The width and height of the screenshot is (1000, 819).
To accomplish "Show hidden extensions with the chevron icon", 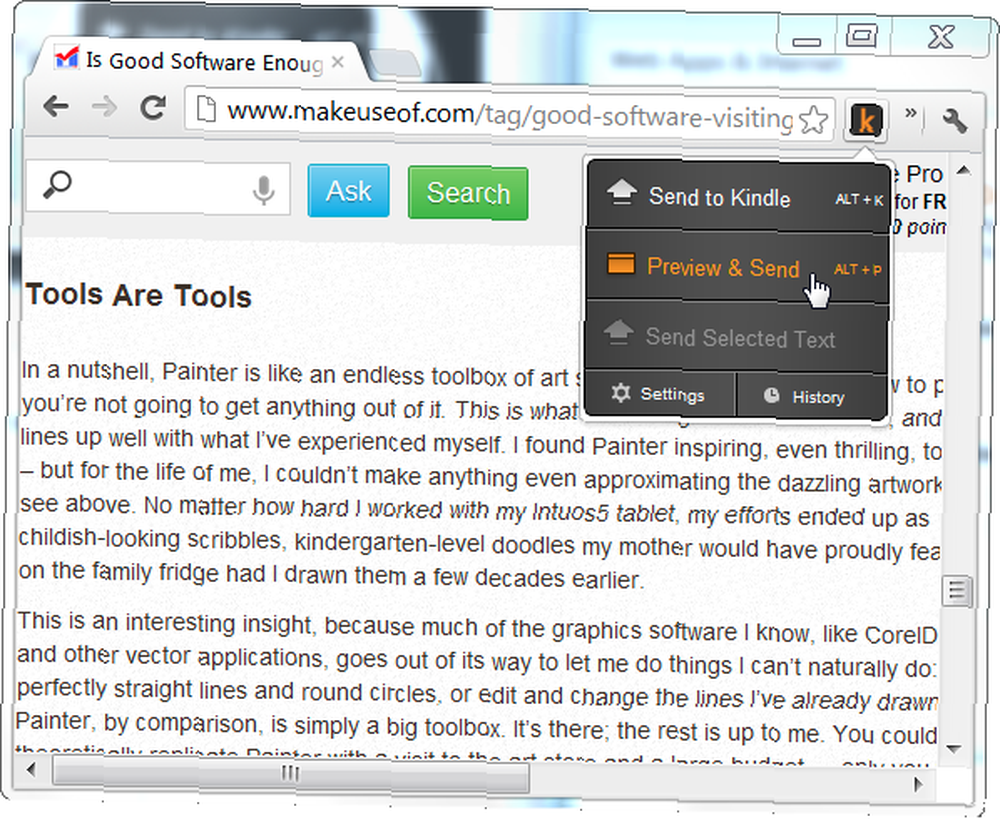I will 911,114.
